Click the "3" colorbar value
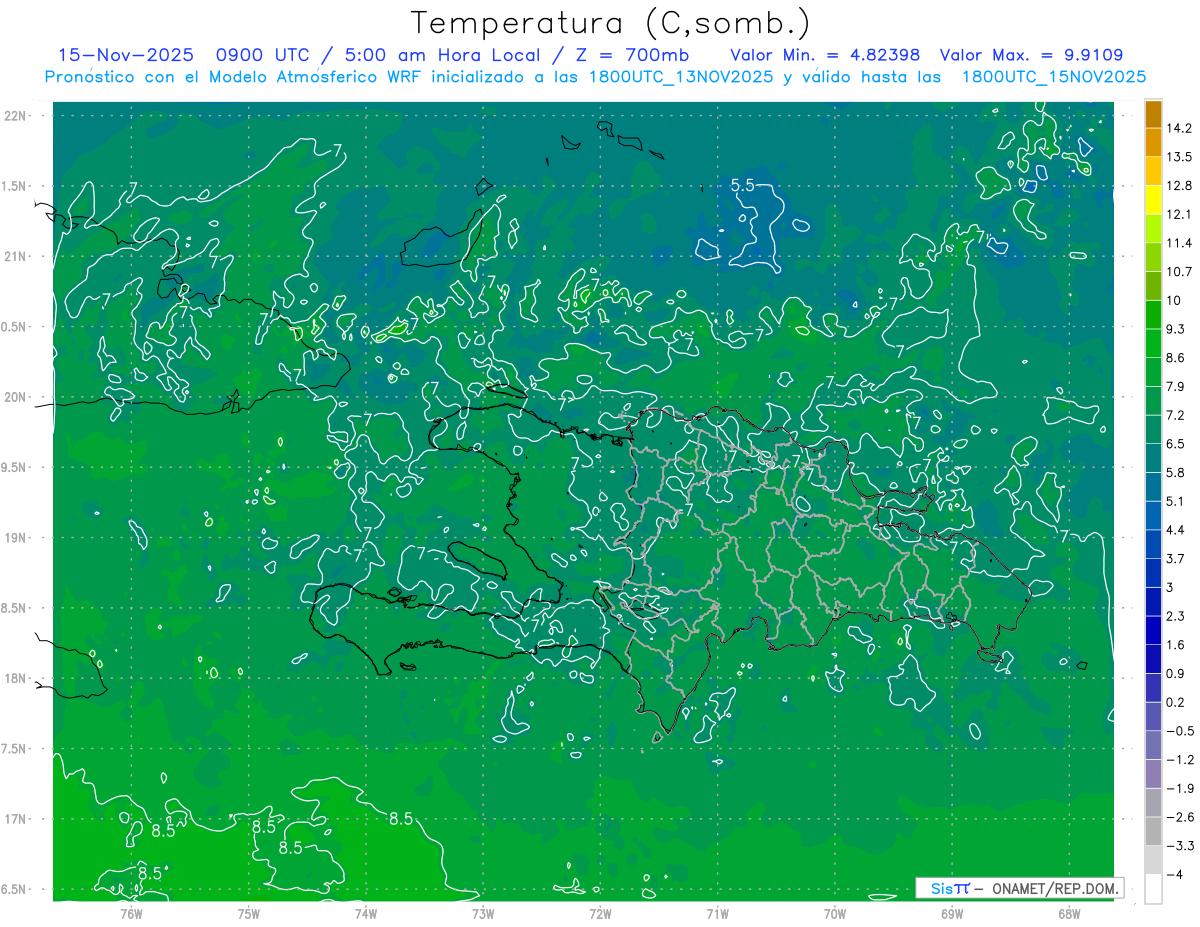Image resolution: width=1200 pixels, height=927 pixels. click(x=1170, y=587)
